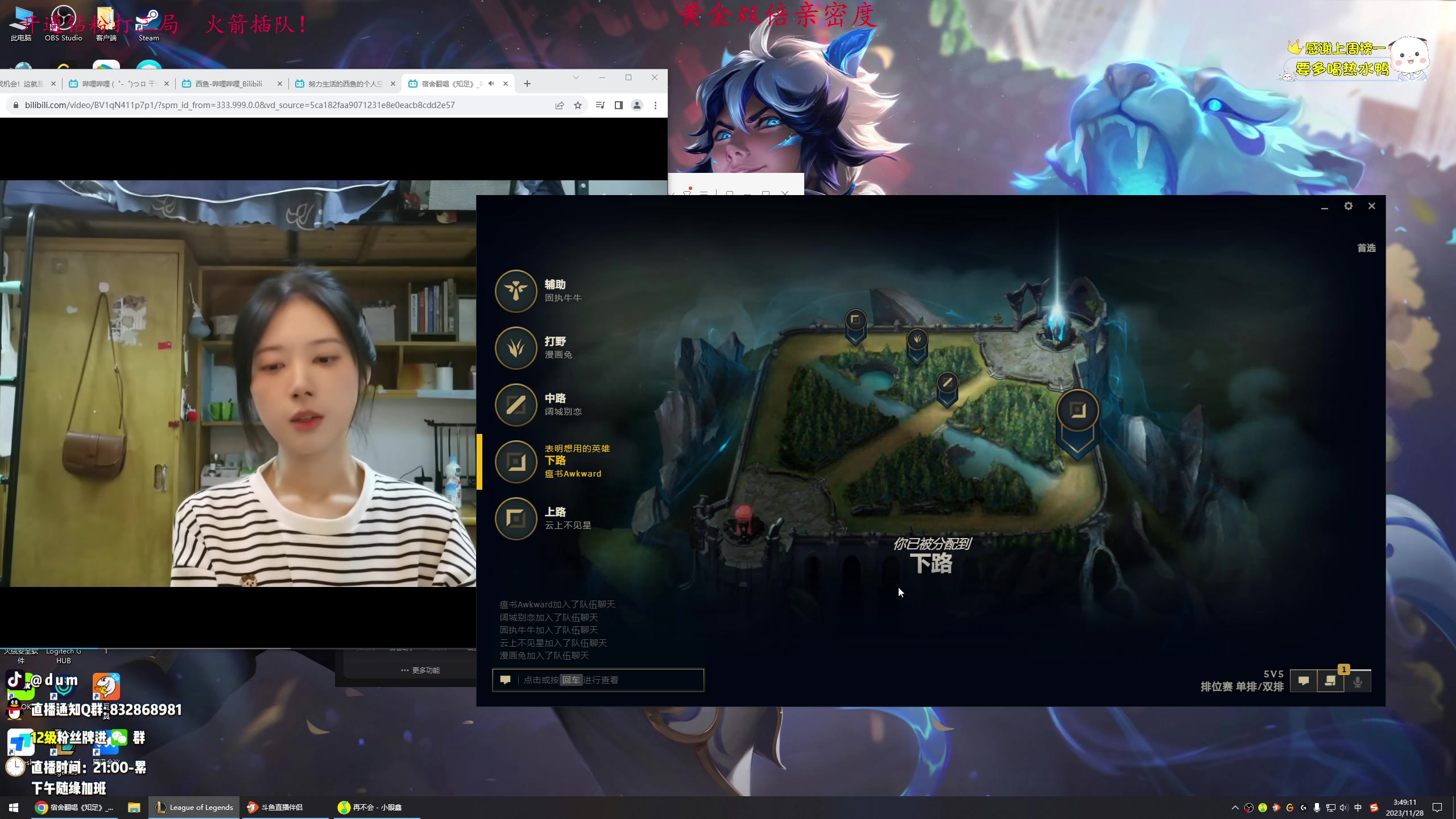Click player name 固执牛牛
This screenshot has width=1456, height=819.
pyautogui.click(x=563, y=298)
